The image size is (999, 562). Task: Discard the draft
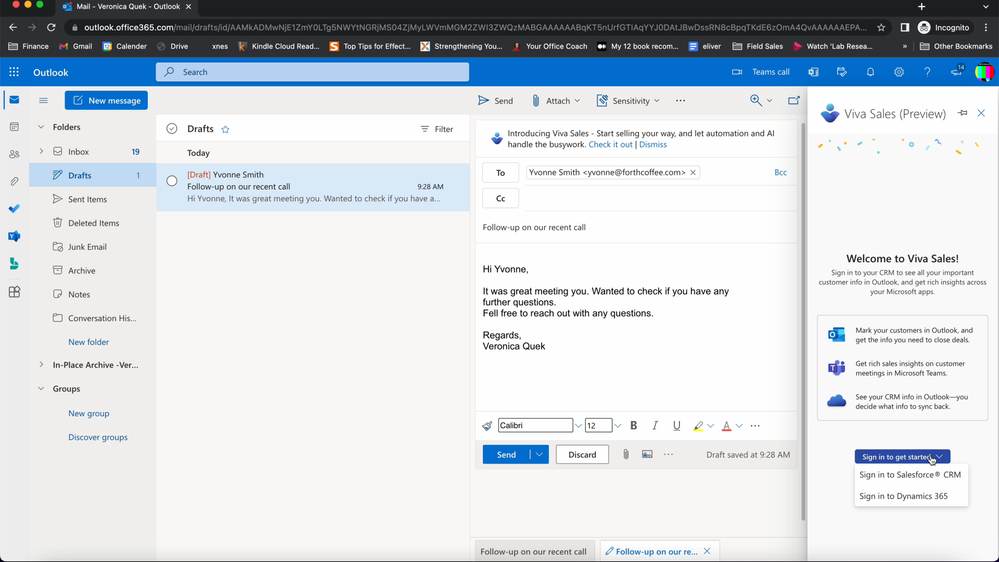coord(582,454)
